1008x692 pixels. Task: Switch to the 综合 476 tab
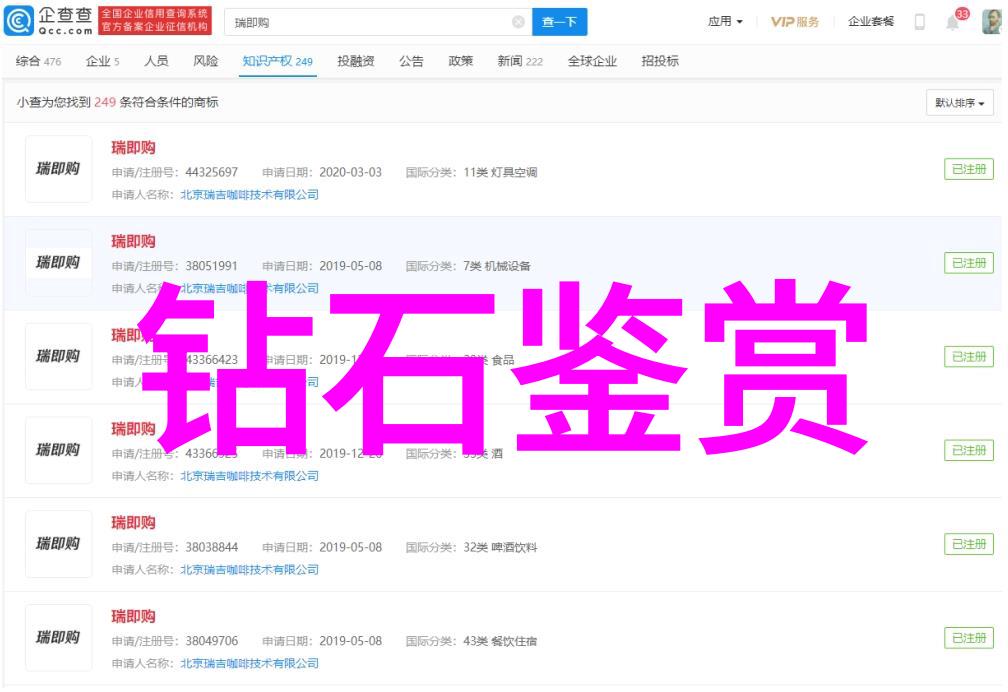tap(39, 61)
